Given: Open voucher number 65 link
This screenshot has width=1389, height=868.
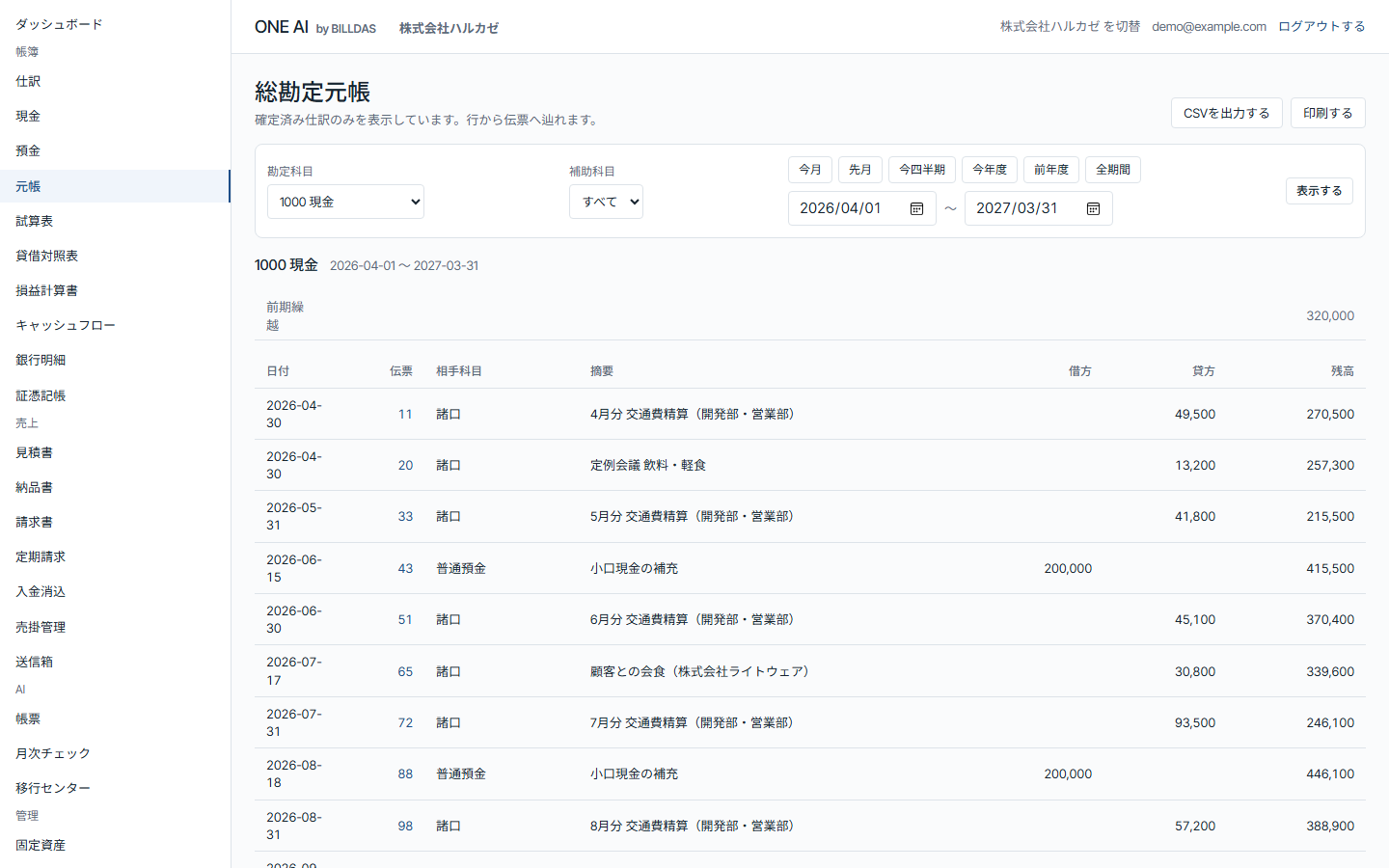Looking at the screenshot, I should [x=405, y=671].
